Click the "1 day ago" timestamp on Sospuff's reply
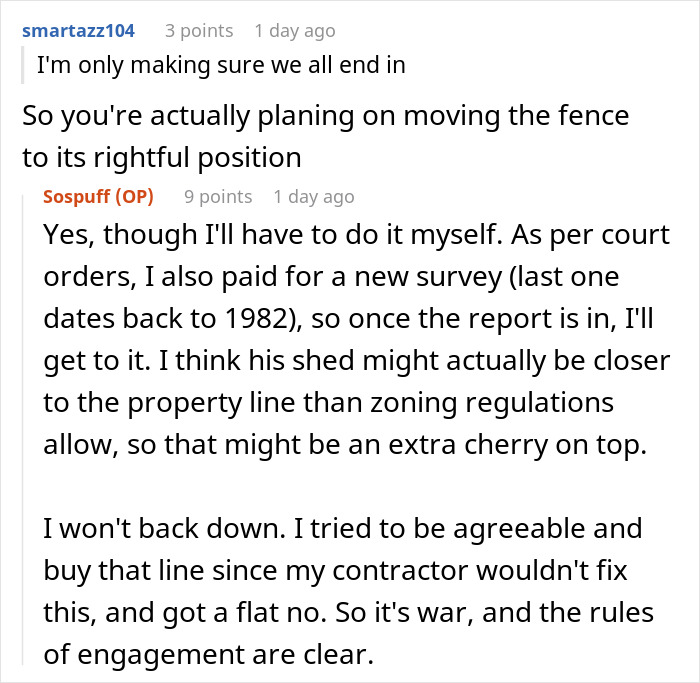700x683 pixels. coord(314,196)
